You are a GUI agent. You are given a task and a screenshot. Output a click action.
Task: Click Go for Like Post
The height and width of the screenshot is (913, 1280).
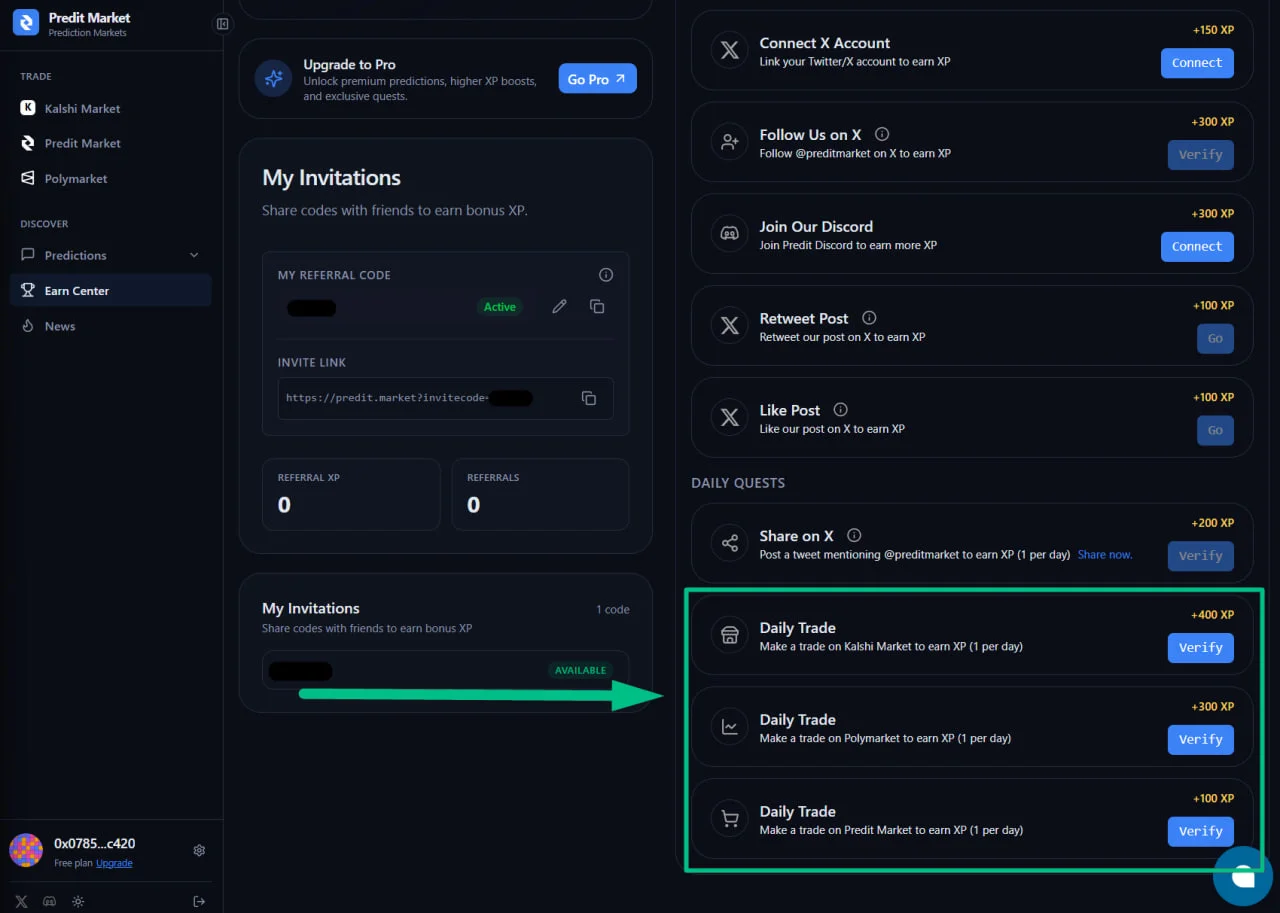(x=1215, y=430)
